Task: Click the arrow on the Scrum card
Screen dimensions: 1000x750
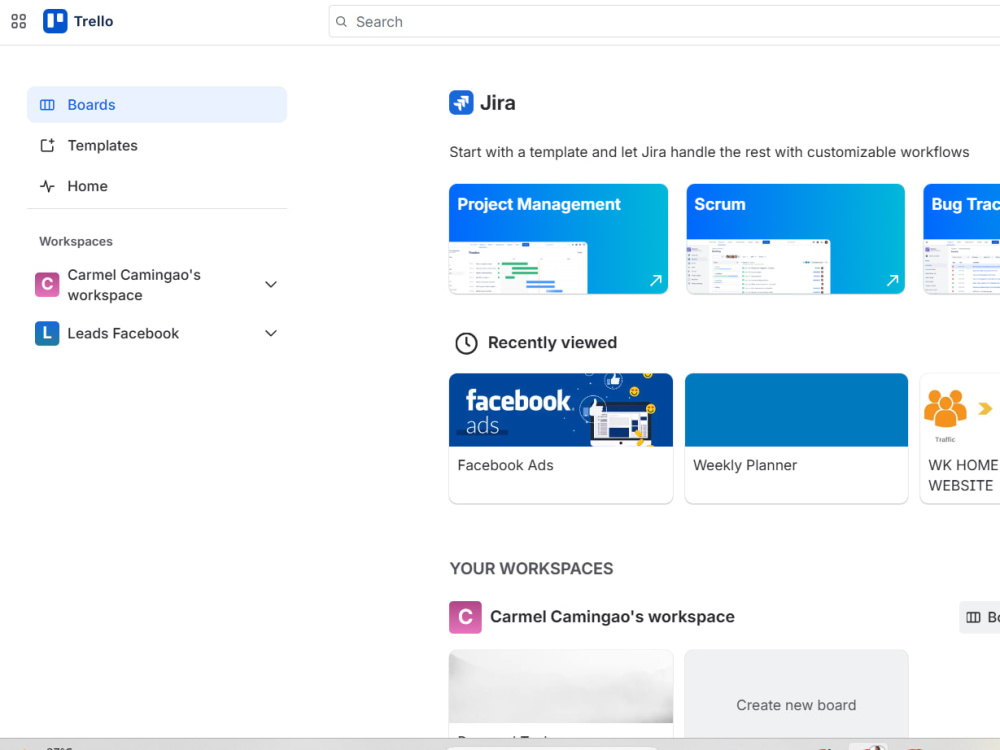Action: click(x=892, y=281)
